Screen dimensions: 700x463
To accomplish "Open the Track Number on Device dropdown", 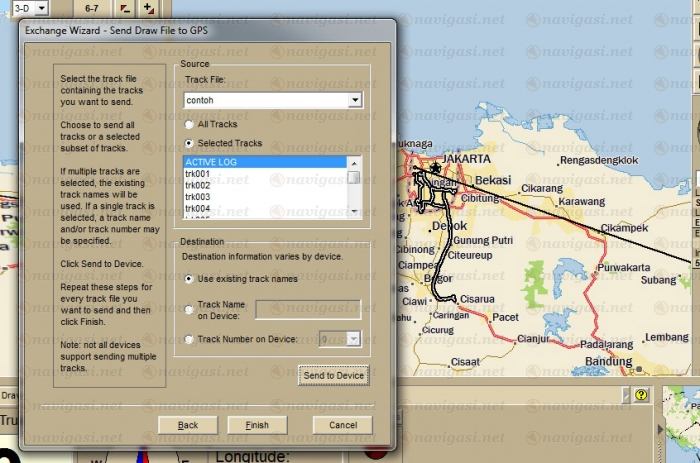I will (x=354, y=339).
